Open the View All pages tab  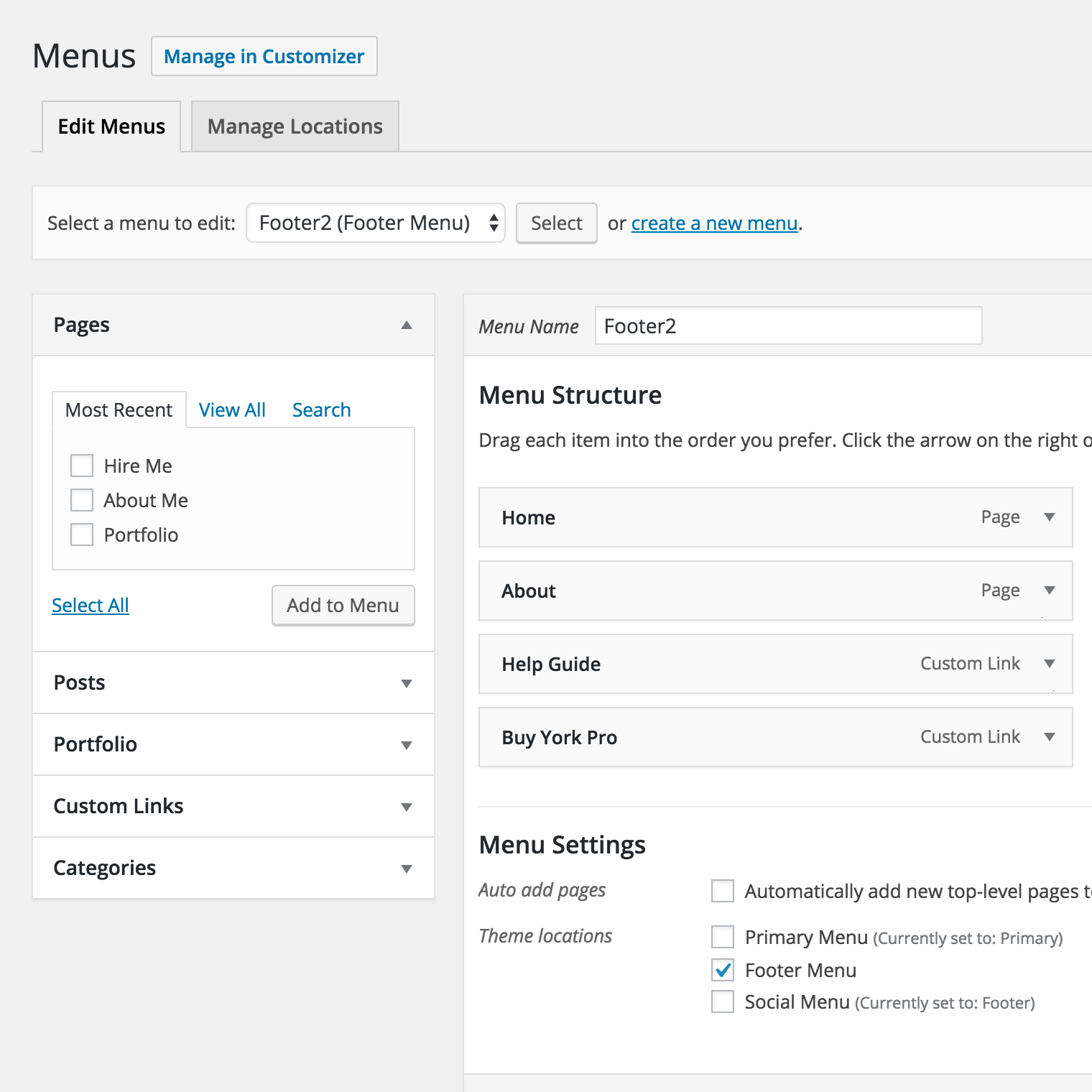pos(232,410)
